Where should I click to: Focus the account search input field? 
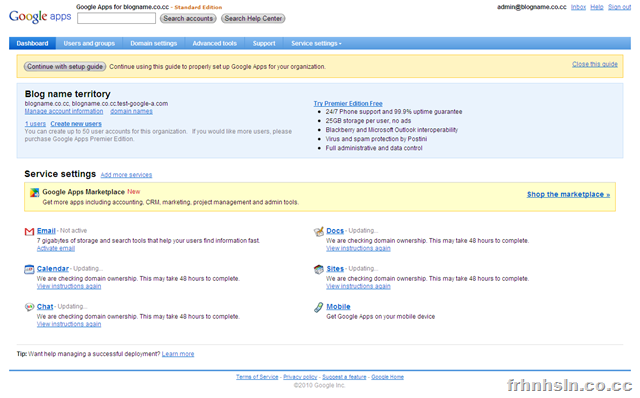(116, 18)
